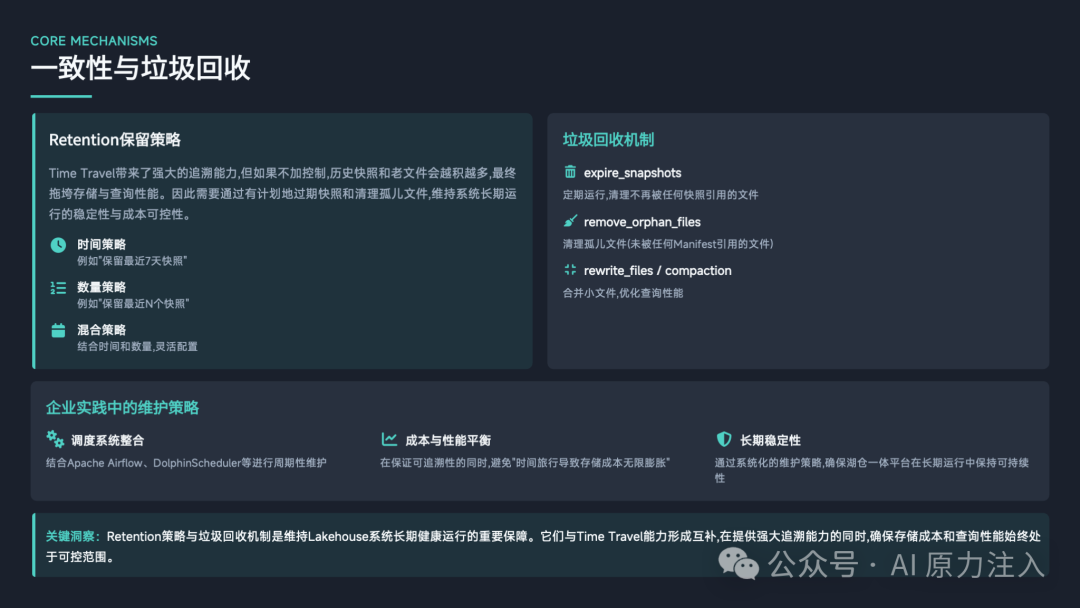Click the description mentioning Apache Airflow
Image resolution: width=1080 pixels, height=608 pixels.
(186, 463)
